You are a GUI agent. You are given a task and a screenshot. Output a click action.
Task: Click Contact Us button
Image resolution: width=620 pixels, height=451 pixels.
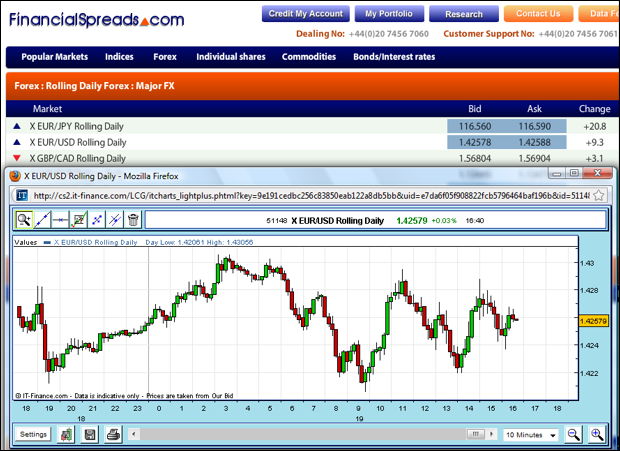click(538, 14)
